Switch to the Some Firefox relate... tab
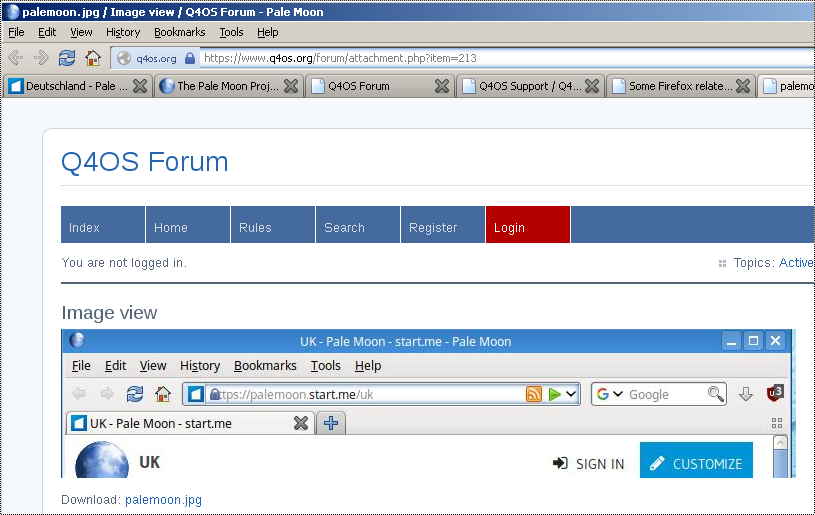Screen dimensions: 815x515 [x=680, y=86]
